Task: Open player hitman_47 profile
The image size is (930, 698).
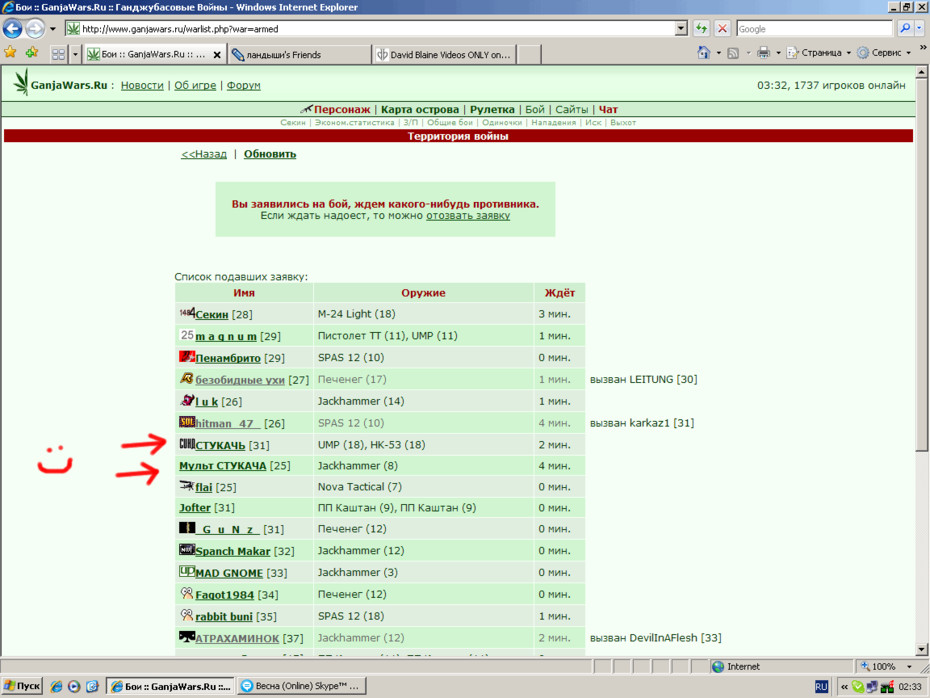Action: click(227, 423)
